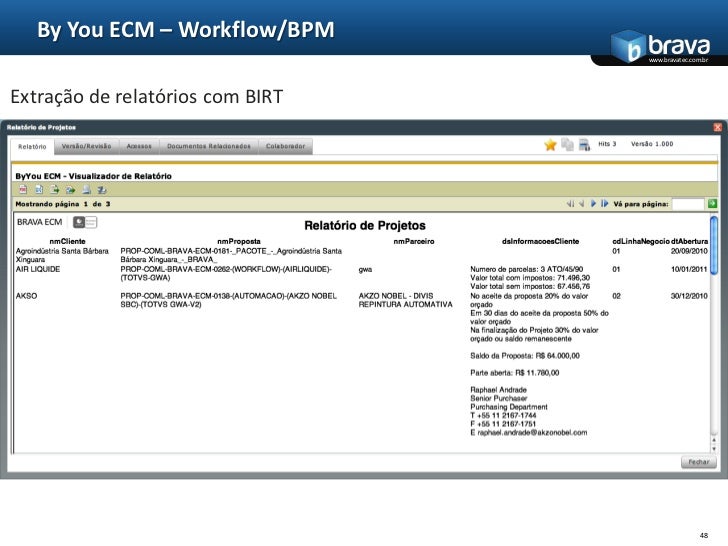728x546 pixels.
Task: Click the nmCliente column header
Action: pos(67,241)
